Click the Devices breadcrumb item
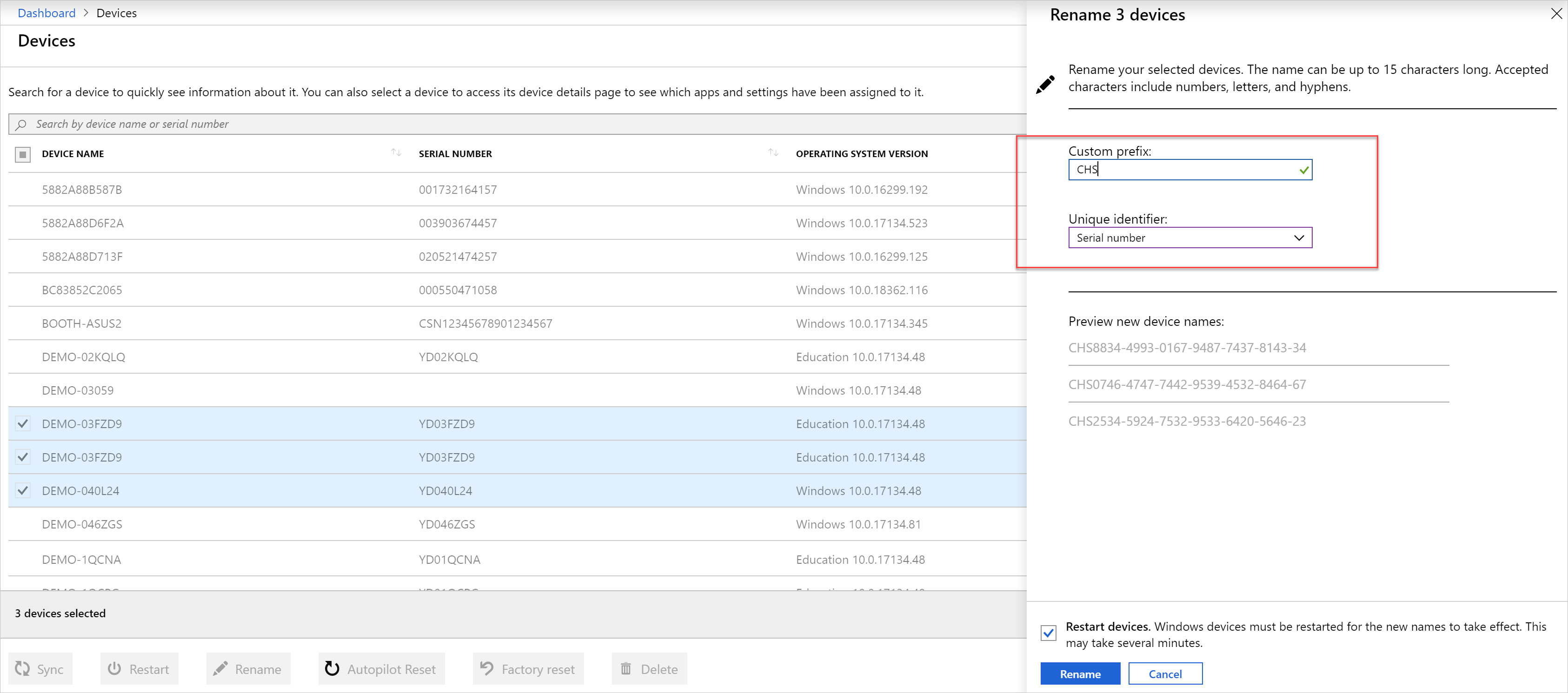 point(116,13)
